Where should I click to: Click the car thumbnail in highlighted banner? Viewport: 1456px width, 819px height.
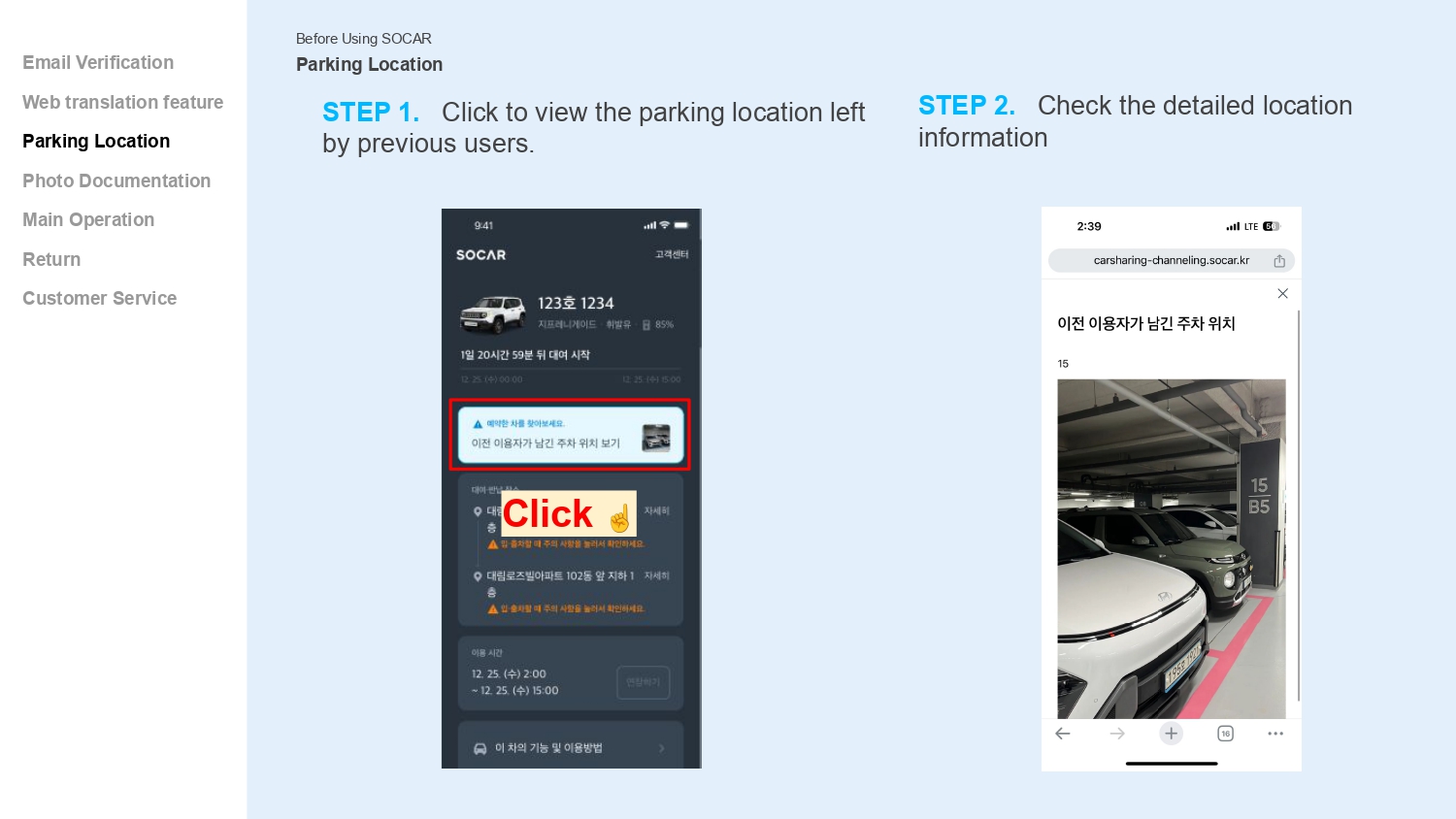(656, 439)
